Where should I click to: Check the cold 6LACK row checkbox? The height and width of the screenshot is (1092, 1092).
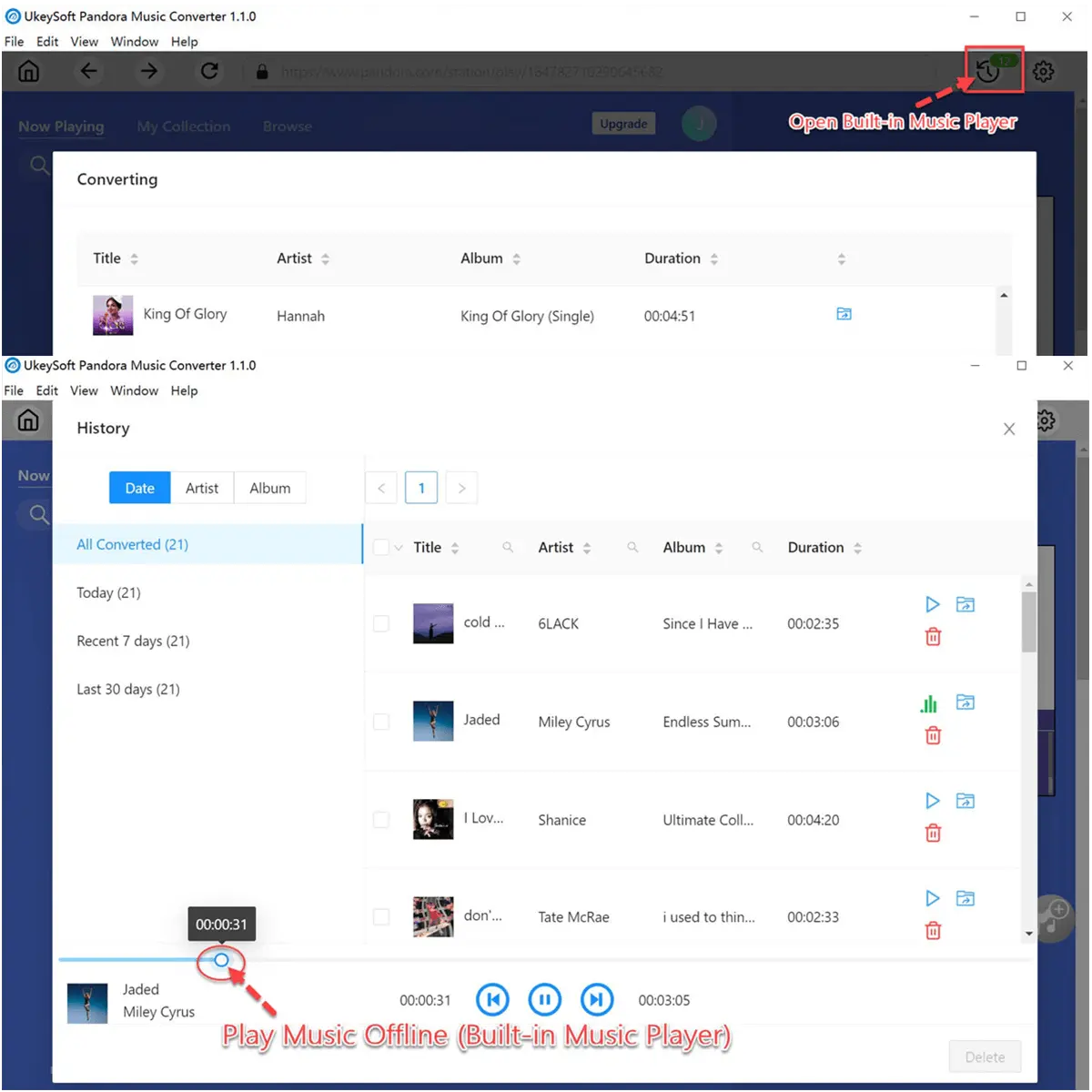point(381,623)
